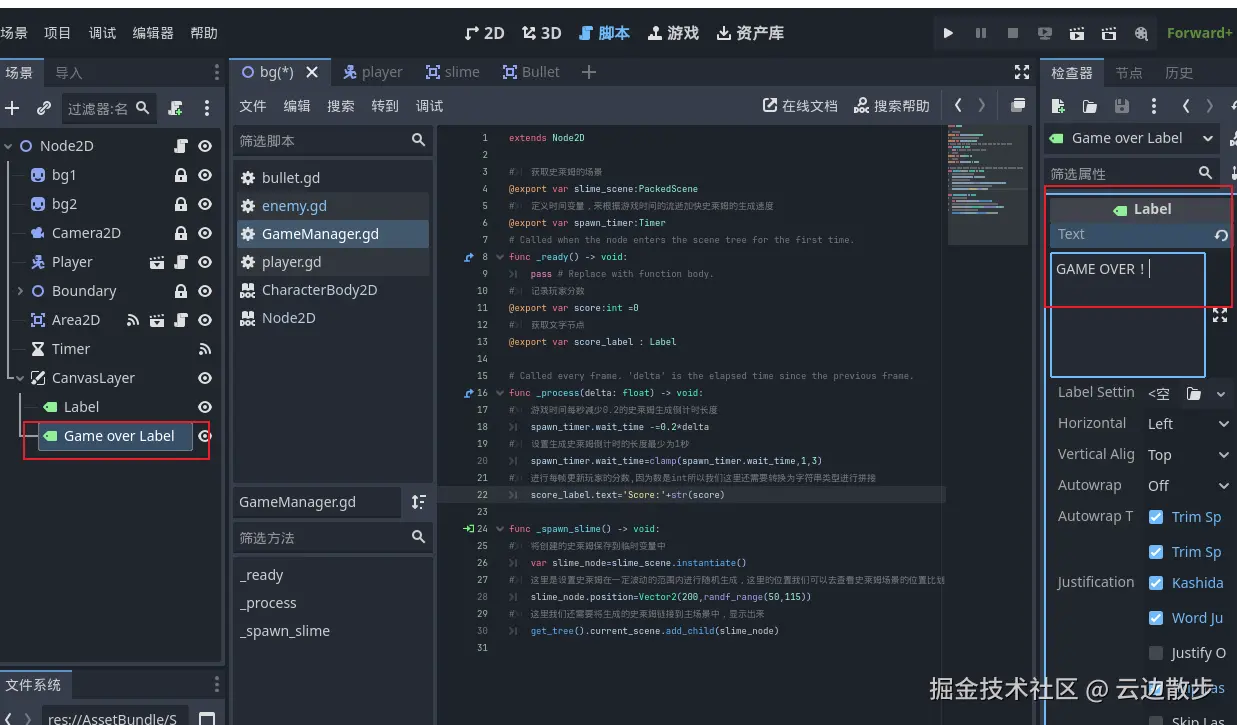Enable Movie Maker film reel icon

click(1141, 33)
